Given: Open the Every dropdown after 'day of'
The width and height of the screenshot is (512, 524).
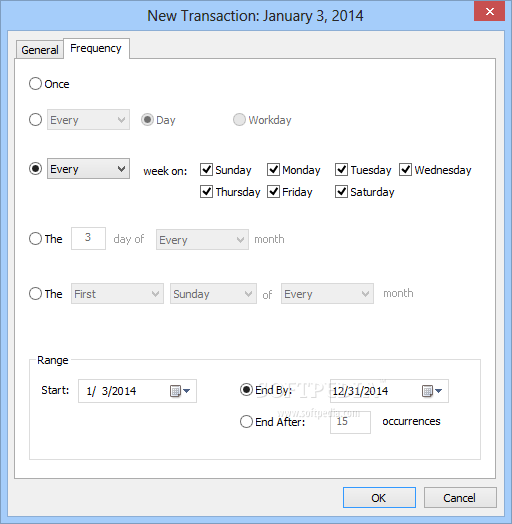Looking at the screenshot, I should [x=202, y=239].
